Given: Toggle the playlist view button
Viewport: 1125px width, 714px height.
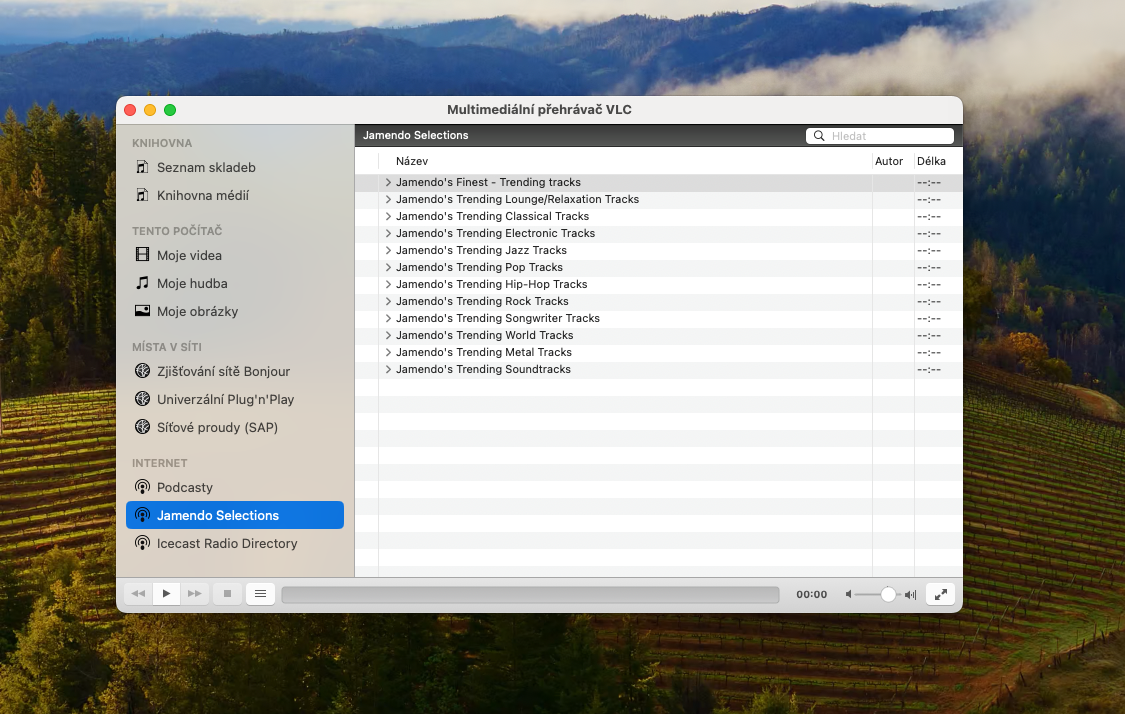Looking at the screenshot, I should [260, 593].
